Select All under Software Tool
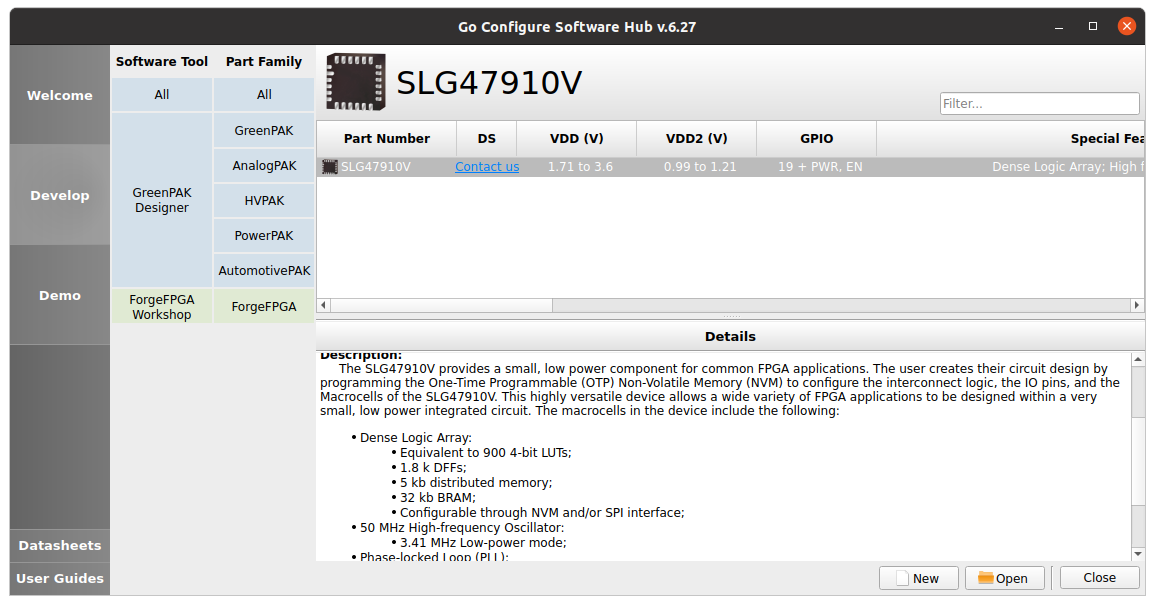The width and height of the screenshot is (1155, 605). (162, 95)
